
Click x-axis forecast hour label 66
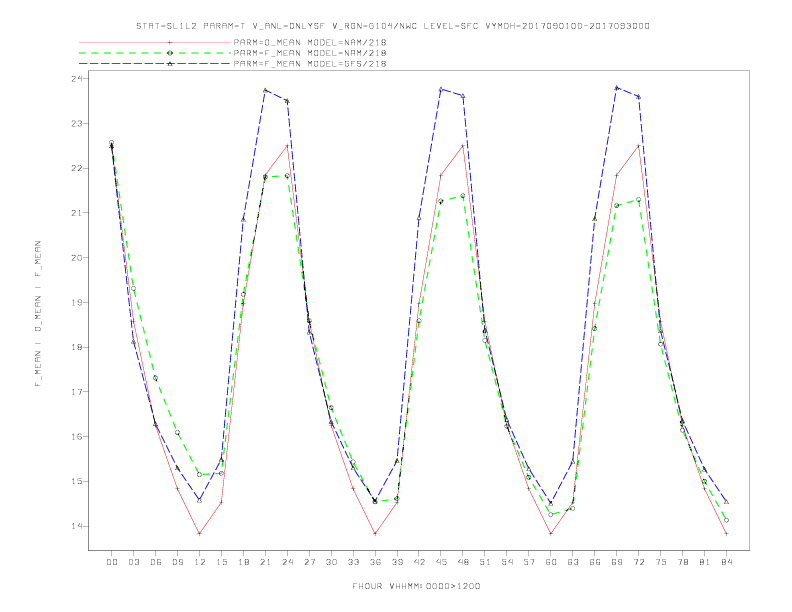pyautogui.click(x=595, y=562)
